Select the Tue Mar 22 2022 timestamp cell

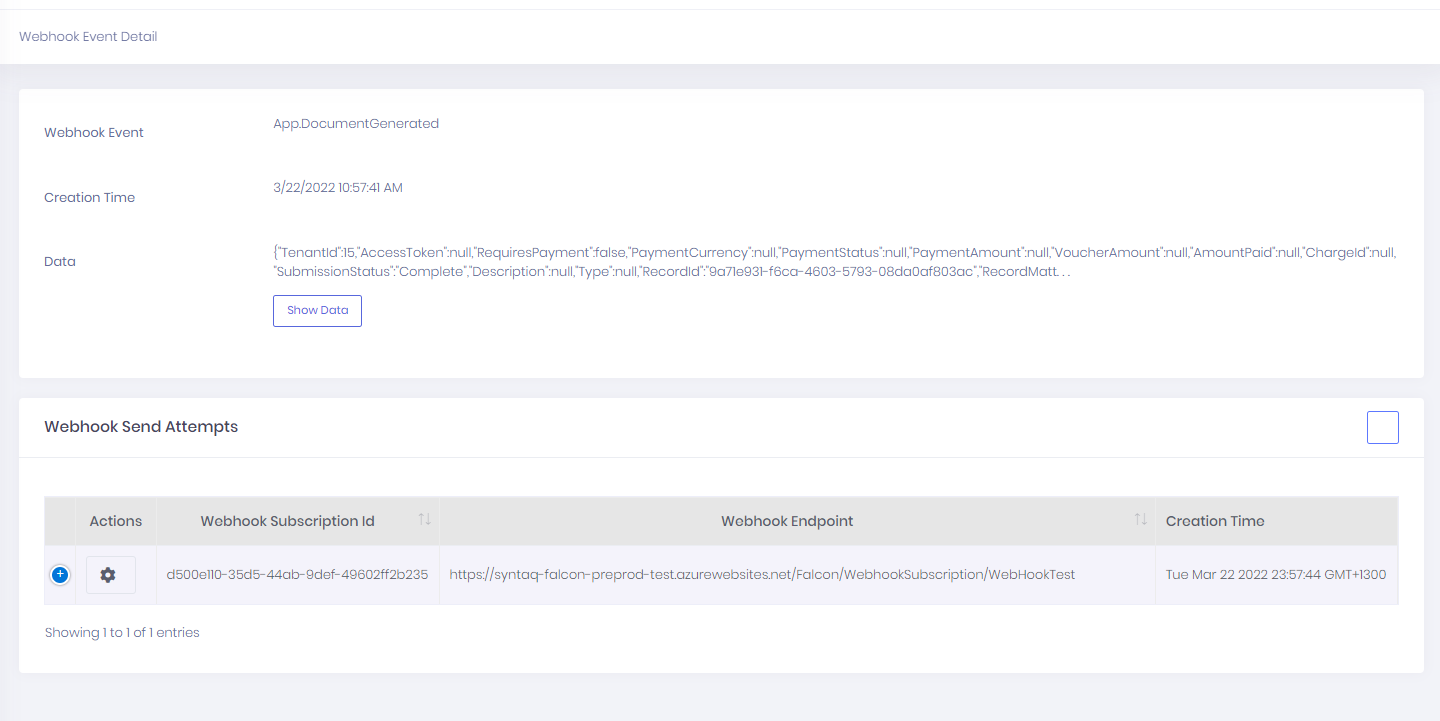pyautogui.click(x=1277, y=574)
